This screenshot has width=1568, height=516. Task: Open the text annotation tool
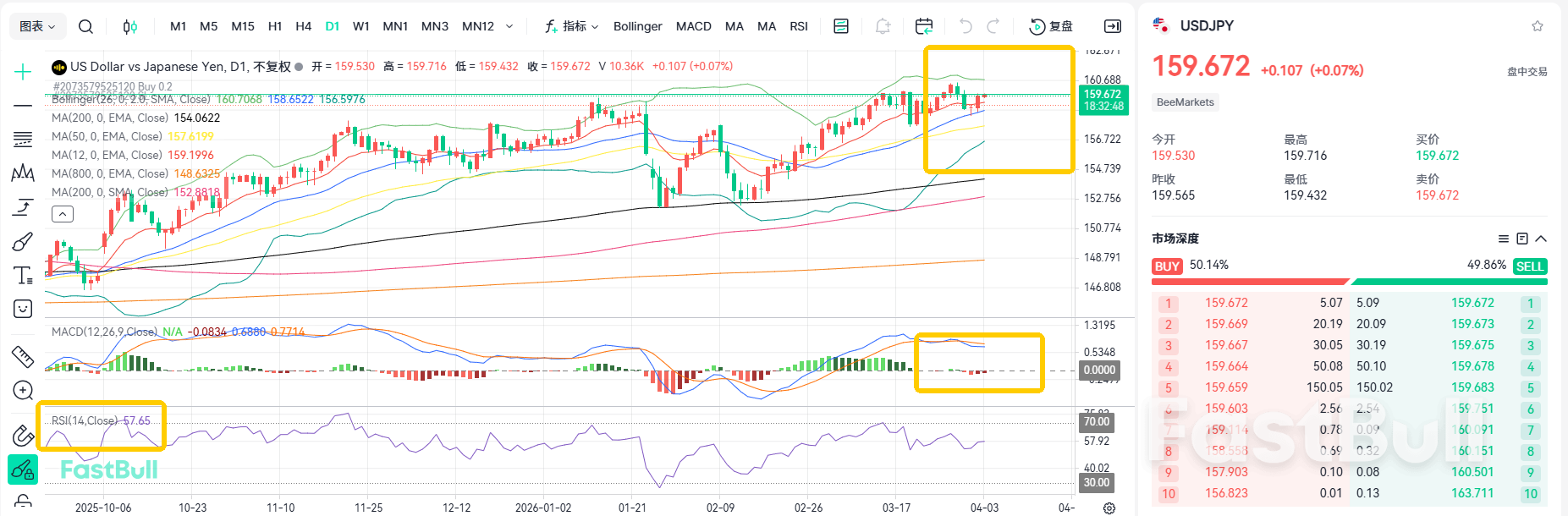coord(23,275)
